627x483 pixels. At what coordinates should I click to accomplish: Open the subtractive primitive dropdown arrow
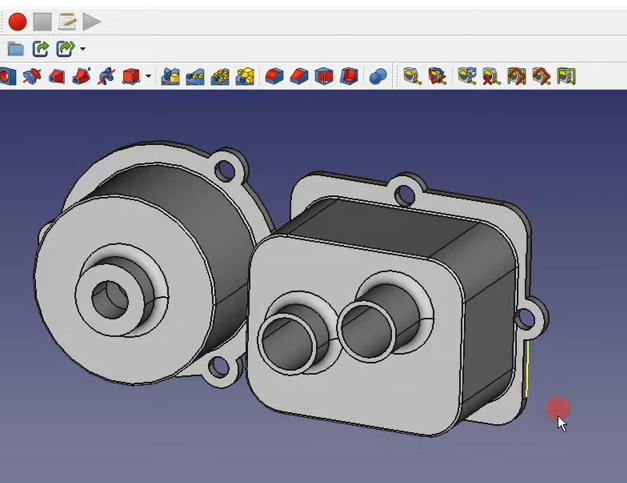click(148, 76)
